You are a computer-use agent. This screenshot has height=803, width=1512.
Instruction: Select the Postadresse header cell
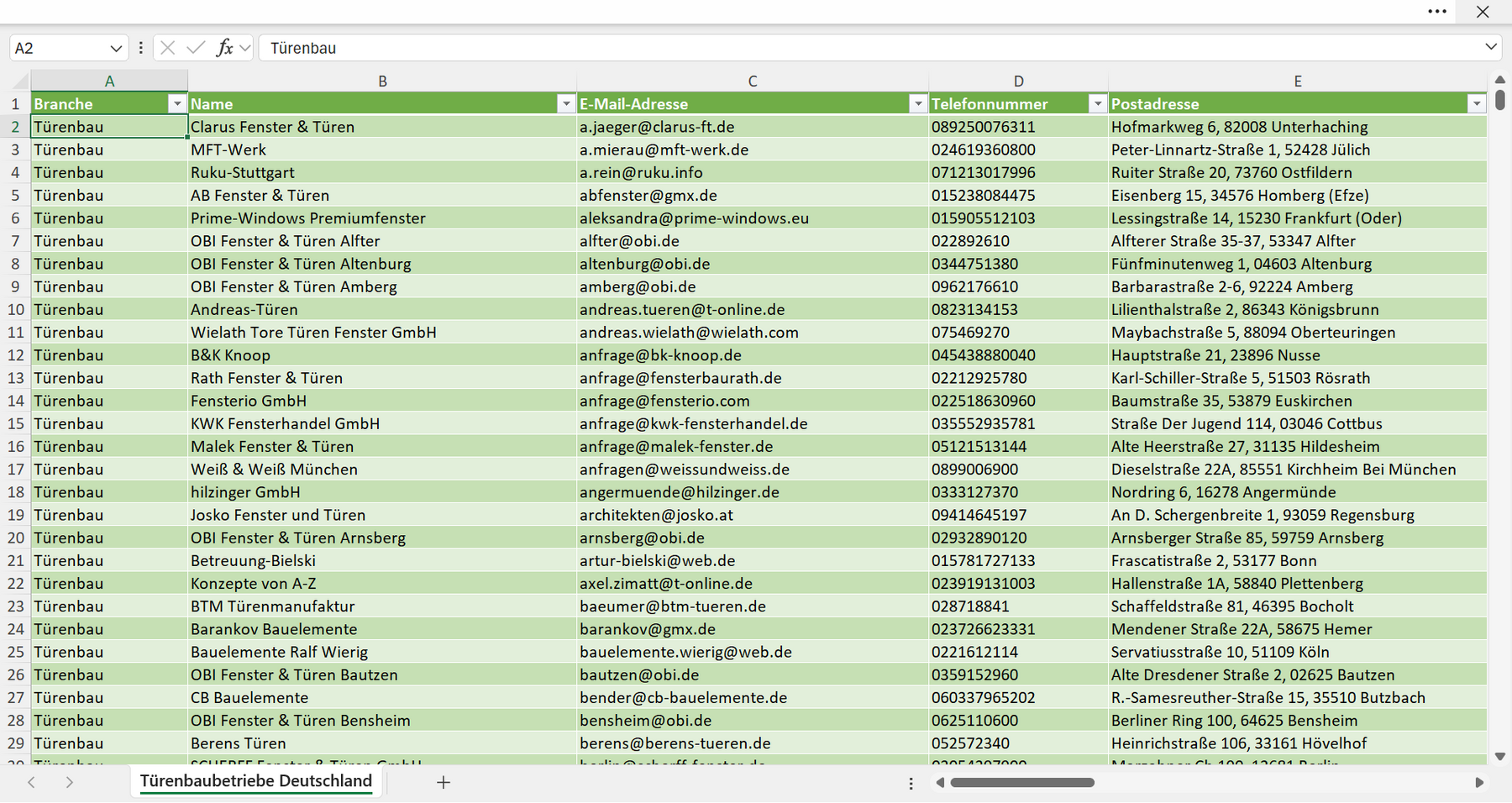1298,103
